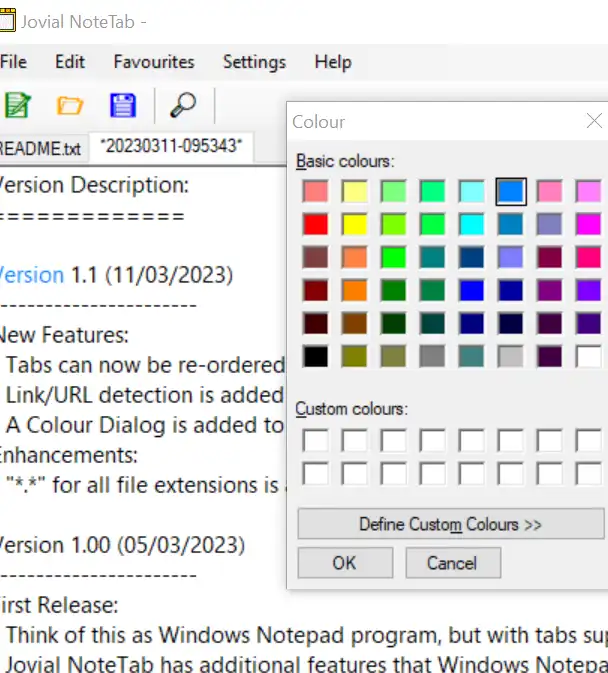Click the 'A Colour Dialog is added to' line

145,425
